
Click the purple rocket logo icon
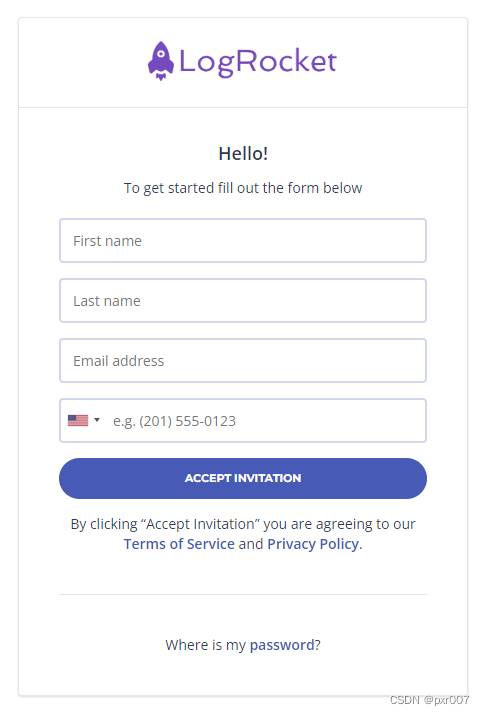(x=160, y=61)
